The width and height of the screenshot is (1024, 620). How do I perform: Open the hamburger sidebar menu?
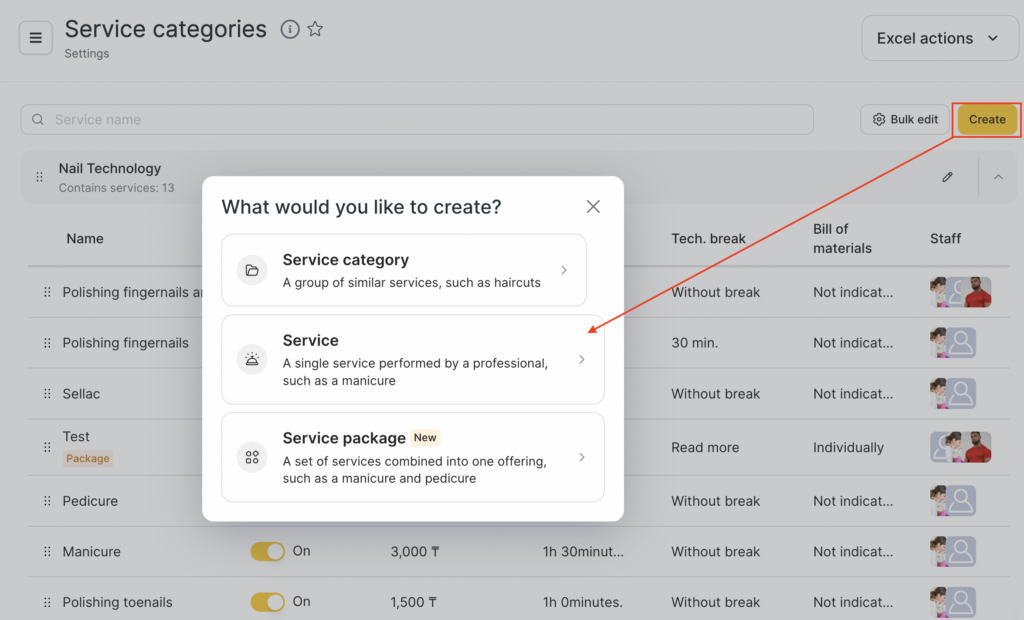pyautogui.click(x=36, y=38)
